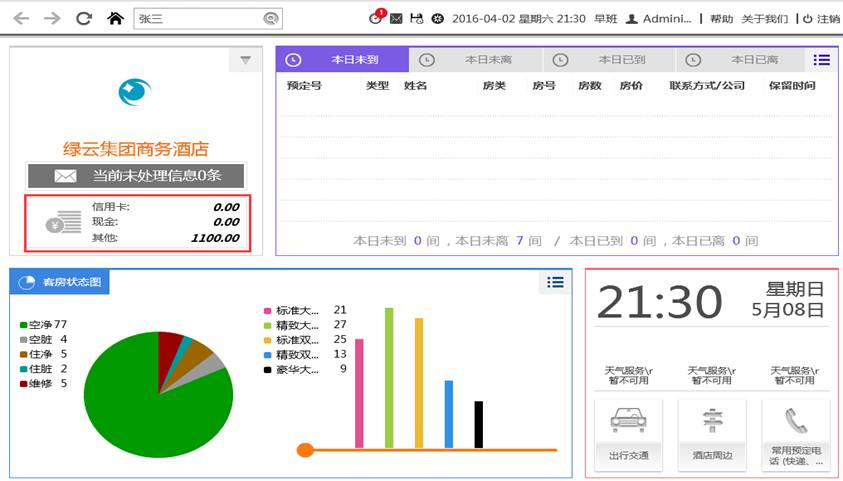Refresh the page with the reload icon
Viewport: 843px width, 481px height.
(x=83, y=19)
